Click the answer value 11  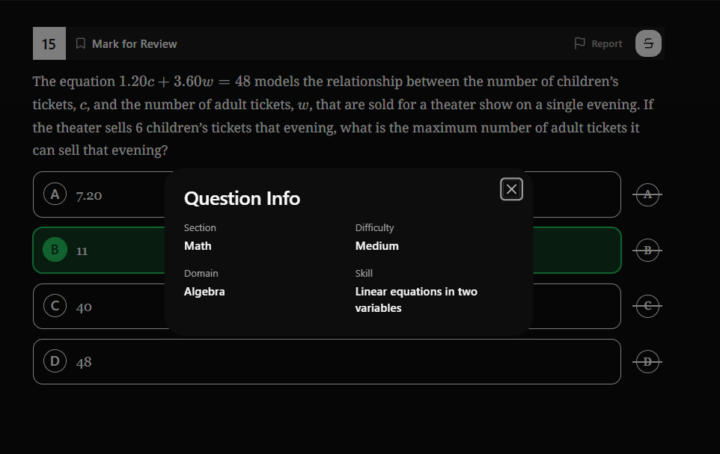82,251
